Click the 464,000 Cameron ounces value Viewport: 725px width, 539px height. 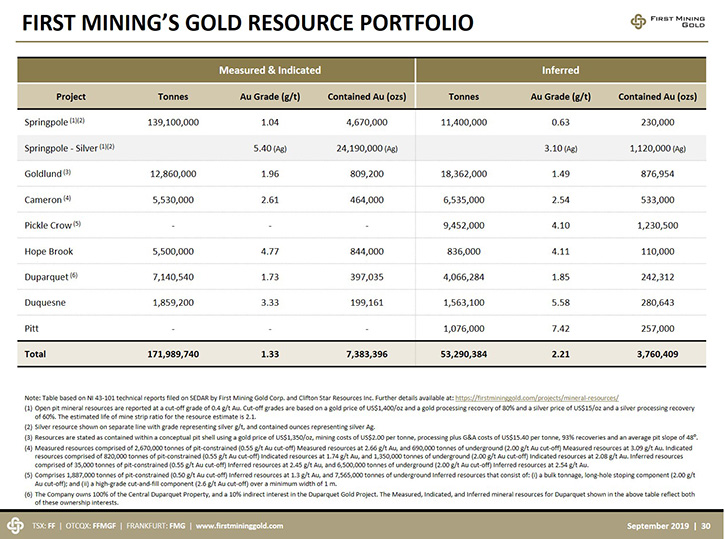(367, 200)
